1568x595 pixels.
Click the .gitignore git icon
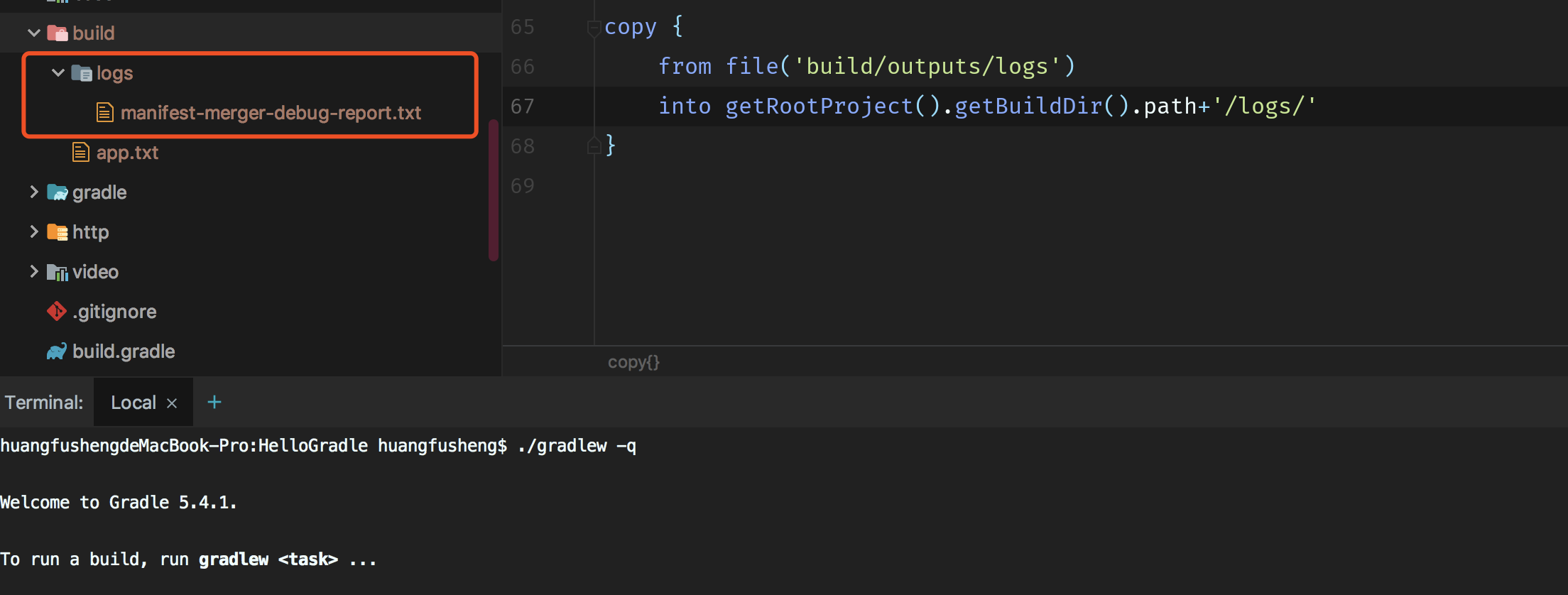tap(57, 311)
